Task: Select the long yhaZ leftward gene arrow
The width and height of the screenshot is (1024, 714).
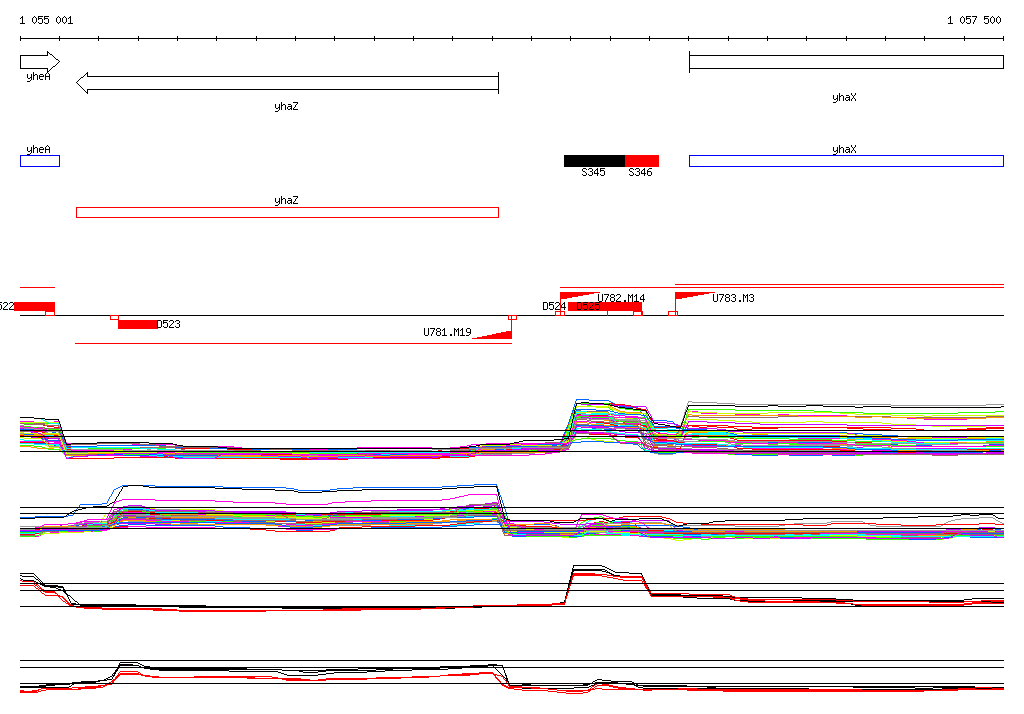Action: [287, 83]
